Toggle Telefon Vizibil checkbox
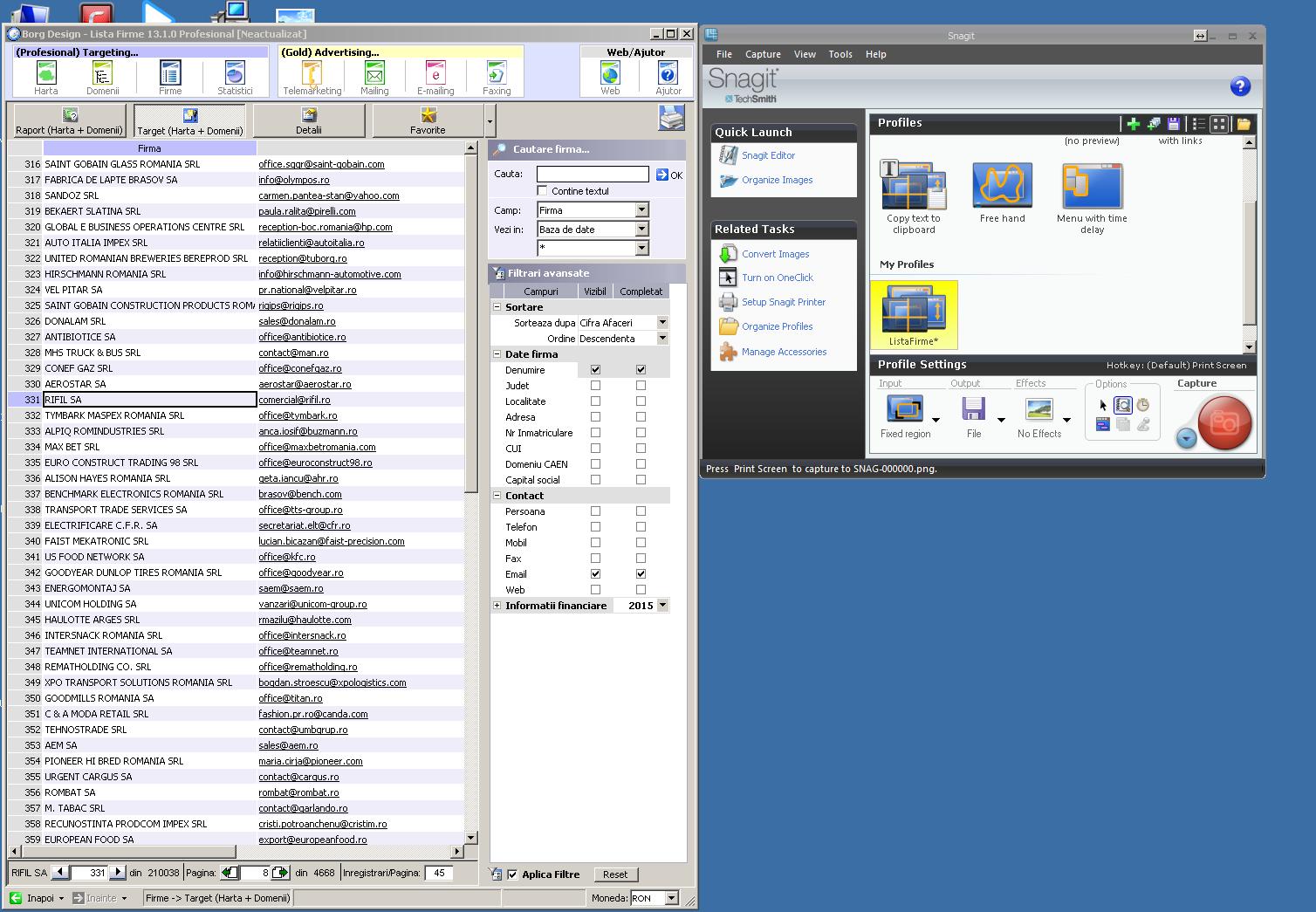The image size is (1316, 912). [x=595, y=526]
